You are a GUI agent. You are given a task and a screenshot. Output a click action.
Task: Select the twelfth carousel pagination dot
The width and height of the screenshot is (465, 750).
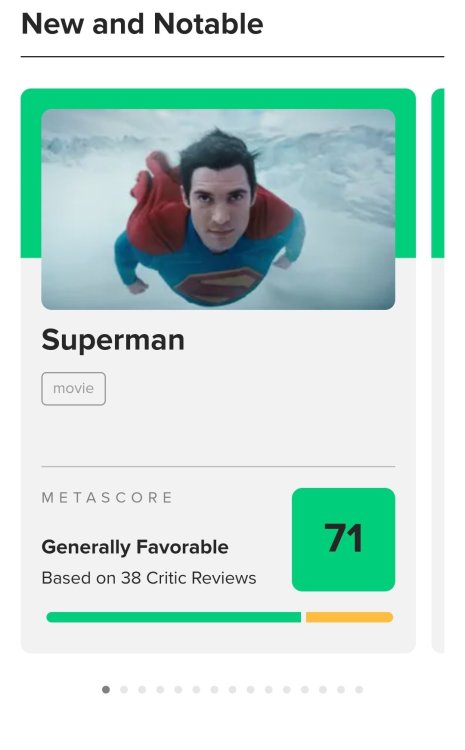tap(305, 689)
